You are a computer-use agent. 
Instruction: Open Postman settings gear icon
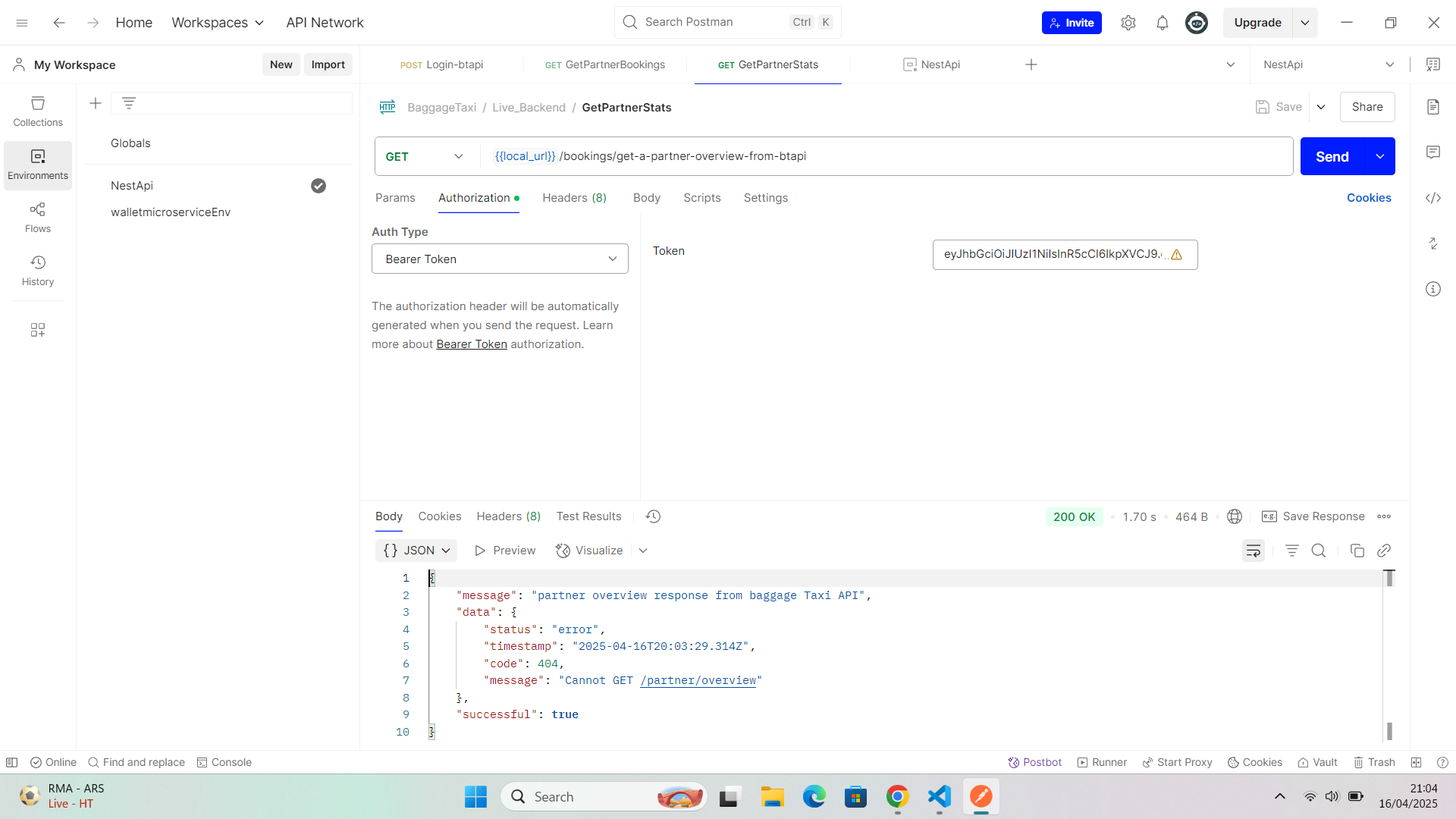1128,23
